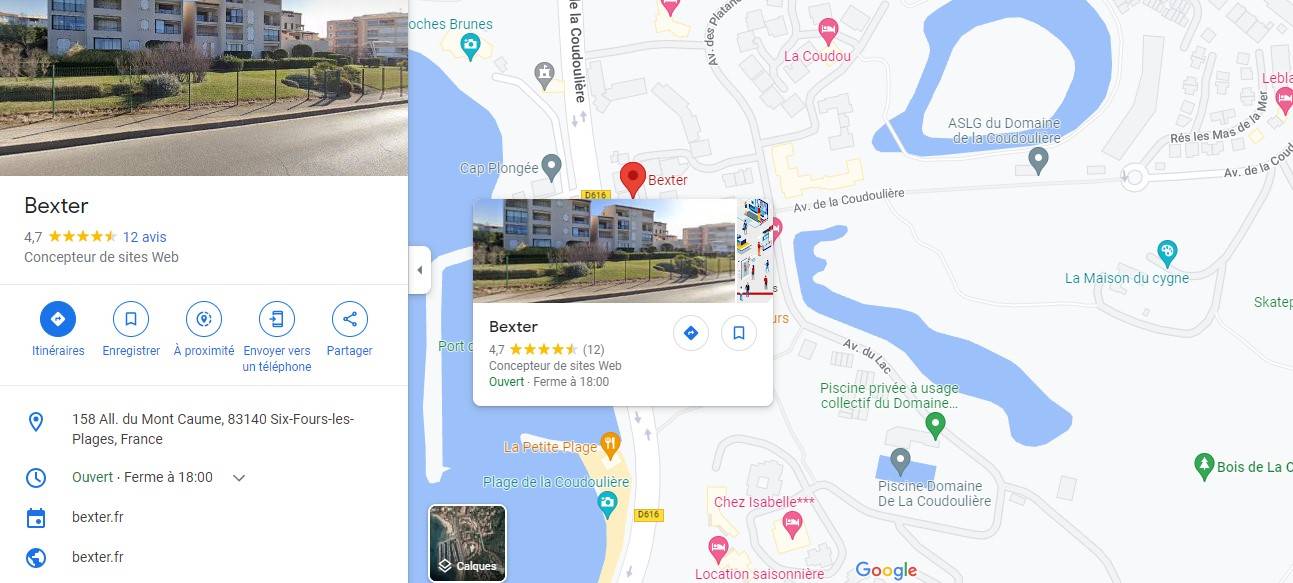Click the bexter.fr appointment link beside the calendar icon
The image size is (1293, 583).
coord(98,517)
